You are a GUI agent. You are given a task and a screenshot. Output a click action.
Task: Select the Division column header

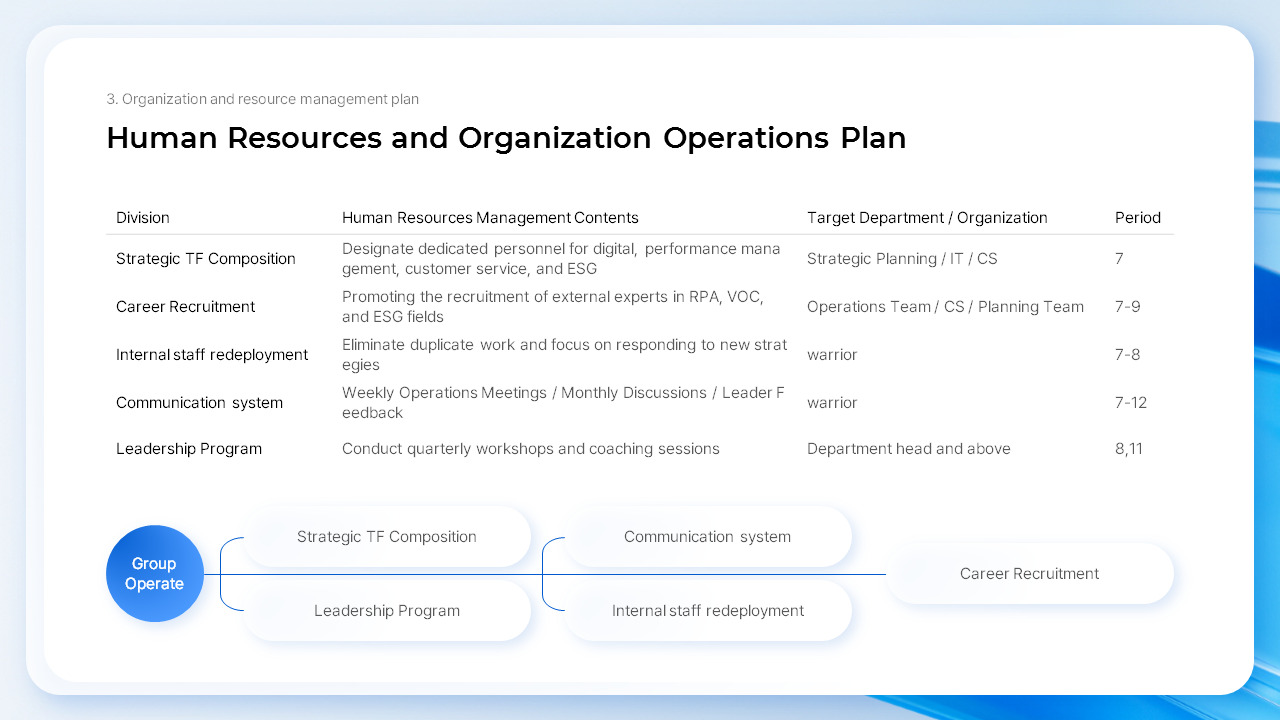143,217
